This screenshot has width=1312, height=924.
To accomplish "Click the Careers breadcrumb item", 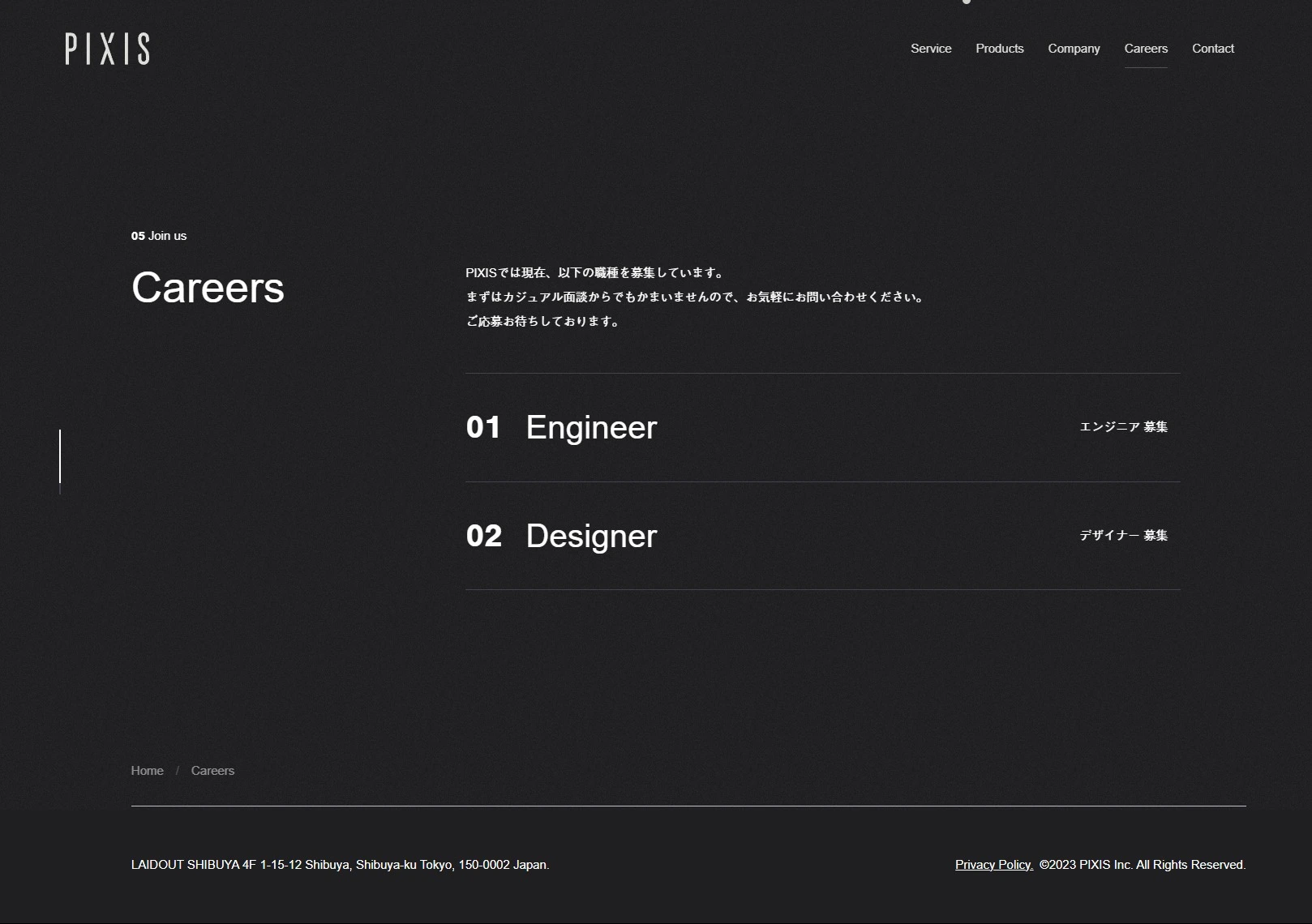I will 212,771.
